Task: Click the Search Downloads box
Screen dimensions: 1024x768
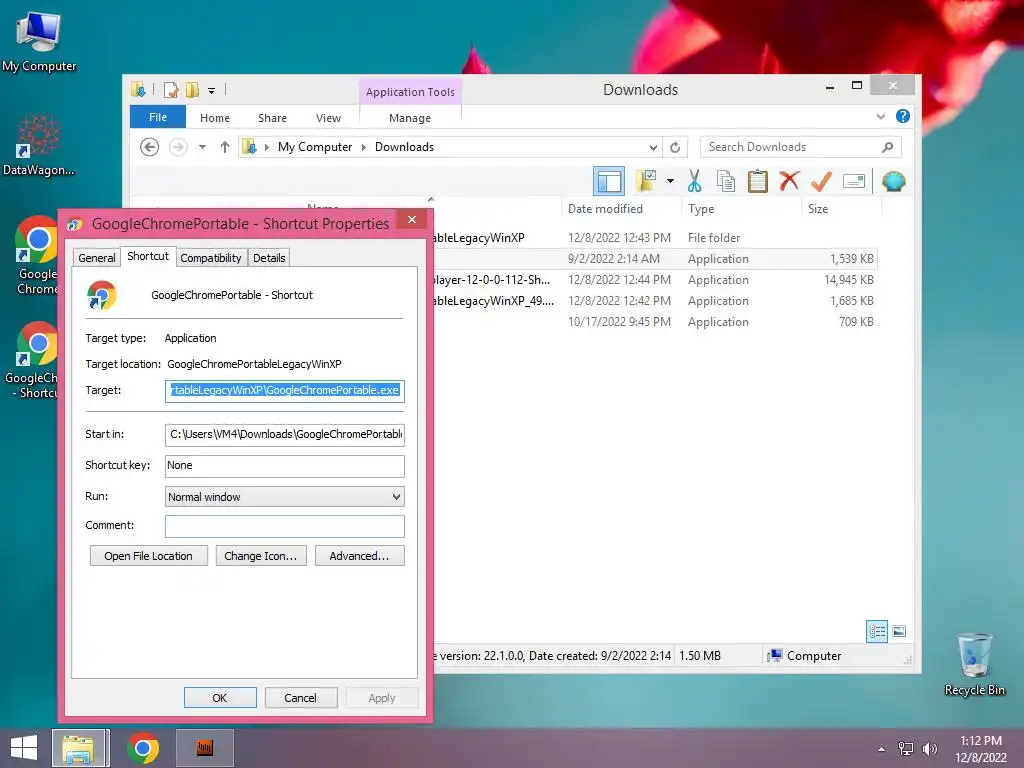Action: [x=800, y=147]
